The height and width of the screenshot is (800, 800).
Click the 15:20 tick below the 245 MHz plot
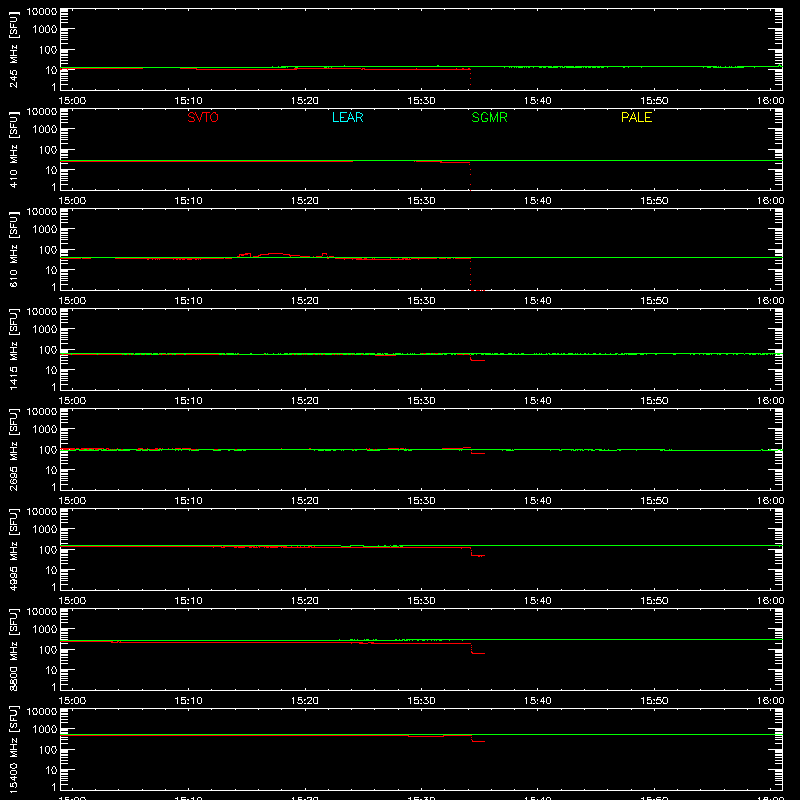coord(305,101)
